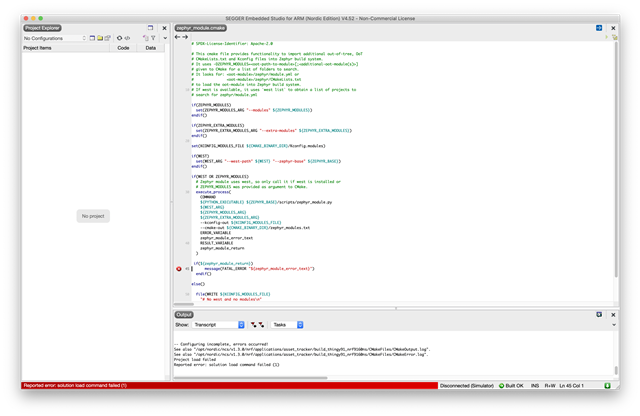The width and height of the screenshot is (640, 416).
Task: Click window icon beside No Configurations dropdown
Action: pos(92,38)
